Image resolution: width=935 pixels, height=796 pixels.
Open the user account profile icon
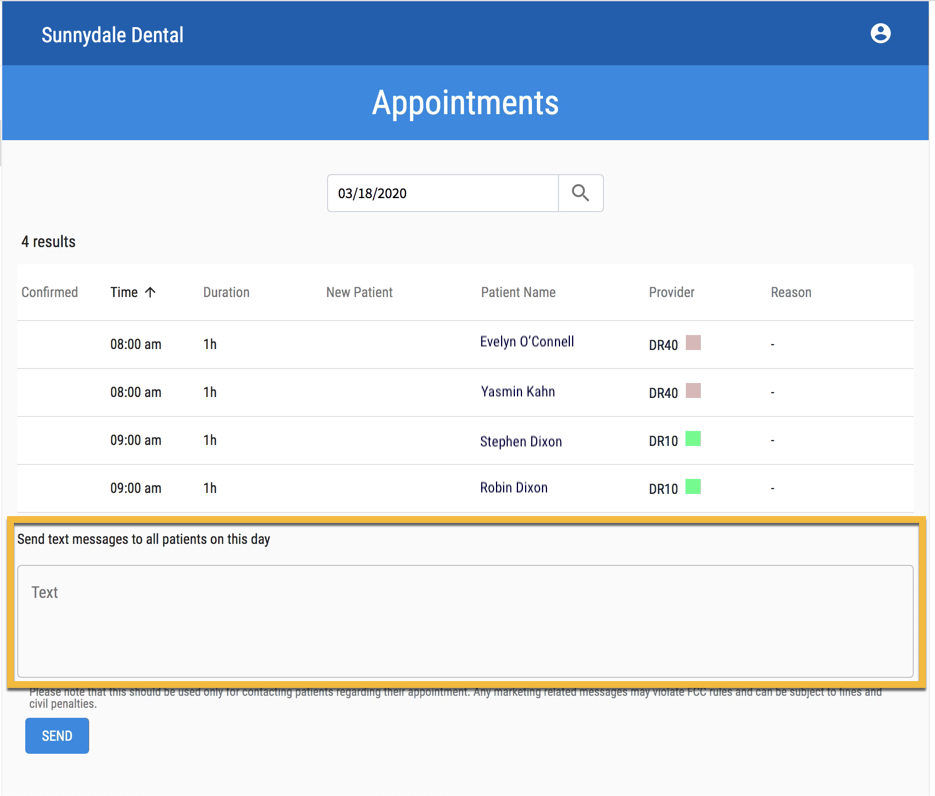click(x=880, y=33)
